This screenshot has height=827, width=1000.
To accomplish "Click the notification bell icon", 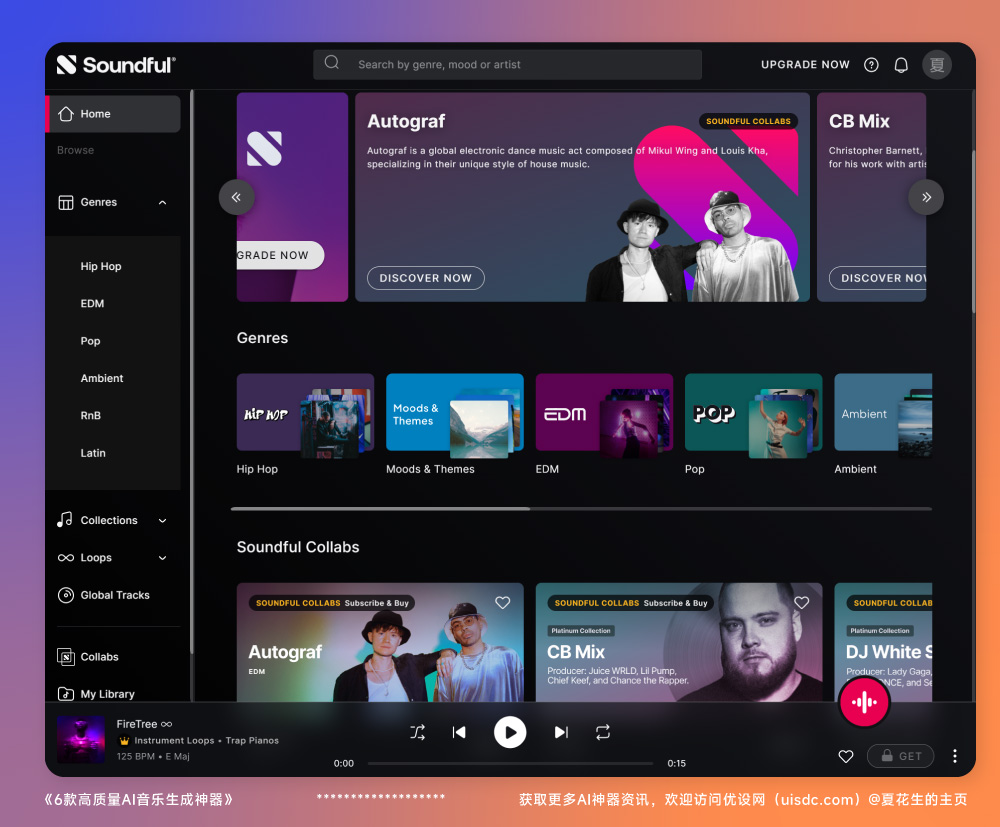I will pos(901,65).
